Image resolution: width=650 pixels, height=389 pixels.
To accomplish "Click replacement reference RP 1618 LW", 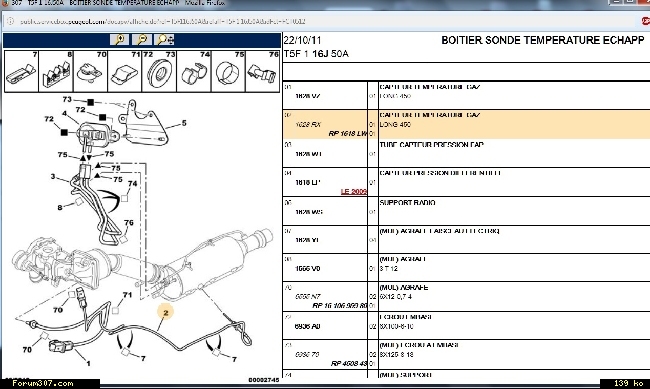I will pyautogui.click(x=348, y=134).
